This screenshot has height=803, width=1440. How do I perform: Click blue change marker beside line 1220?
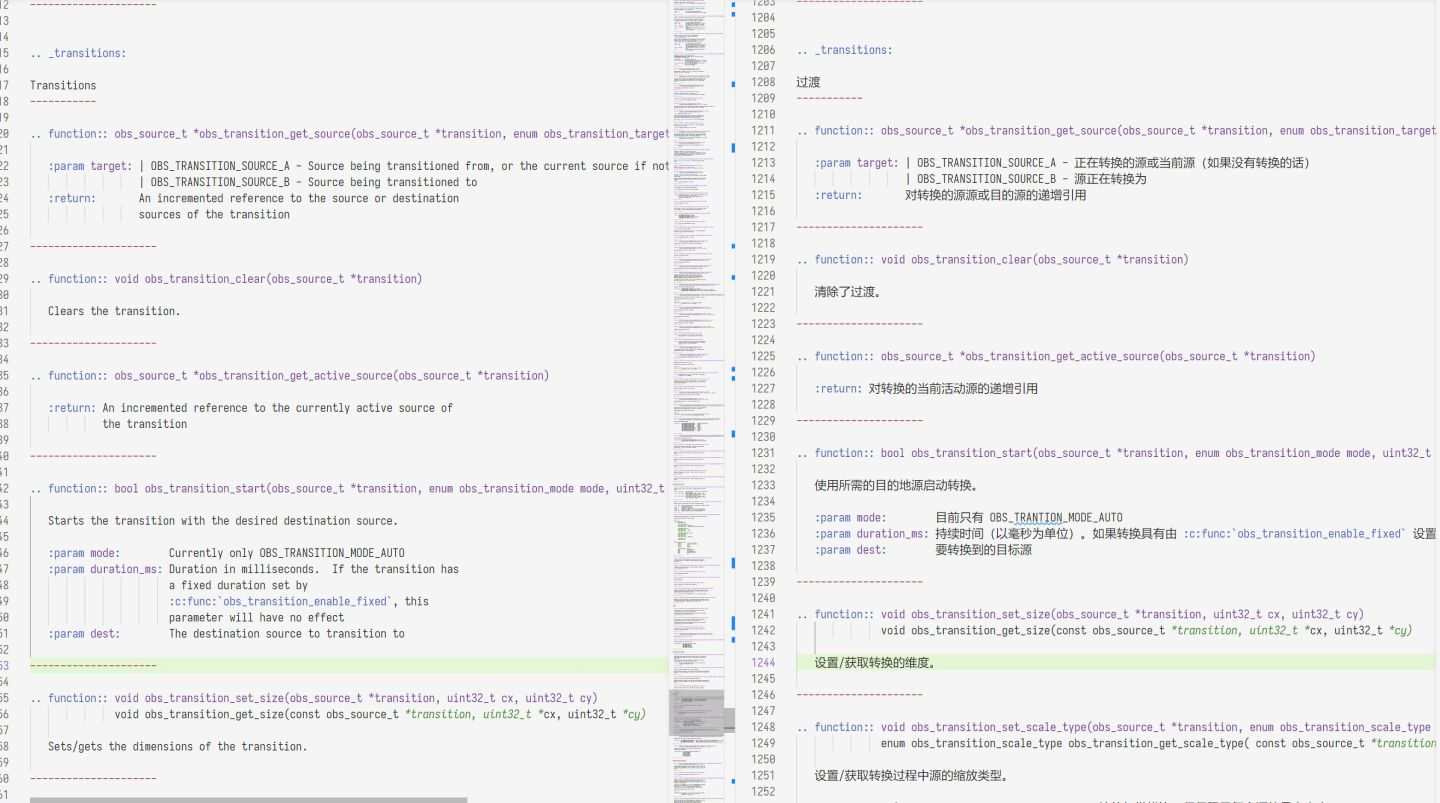click(733, 275)
